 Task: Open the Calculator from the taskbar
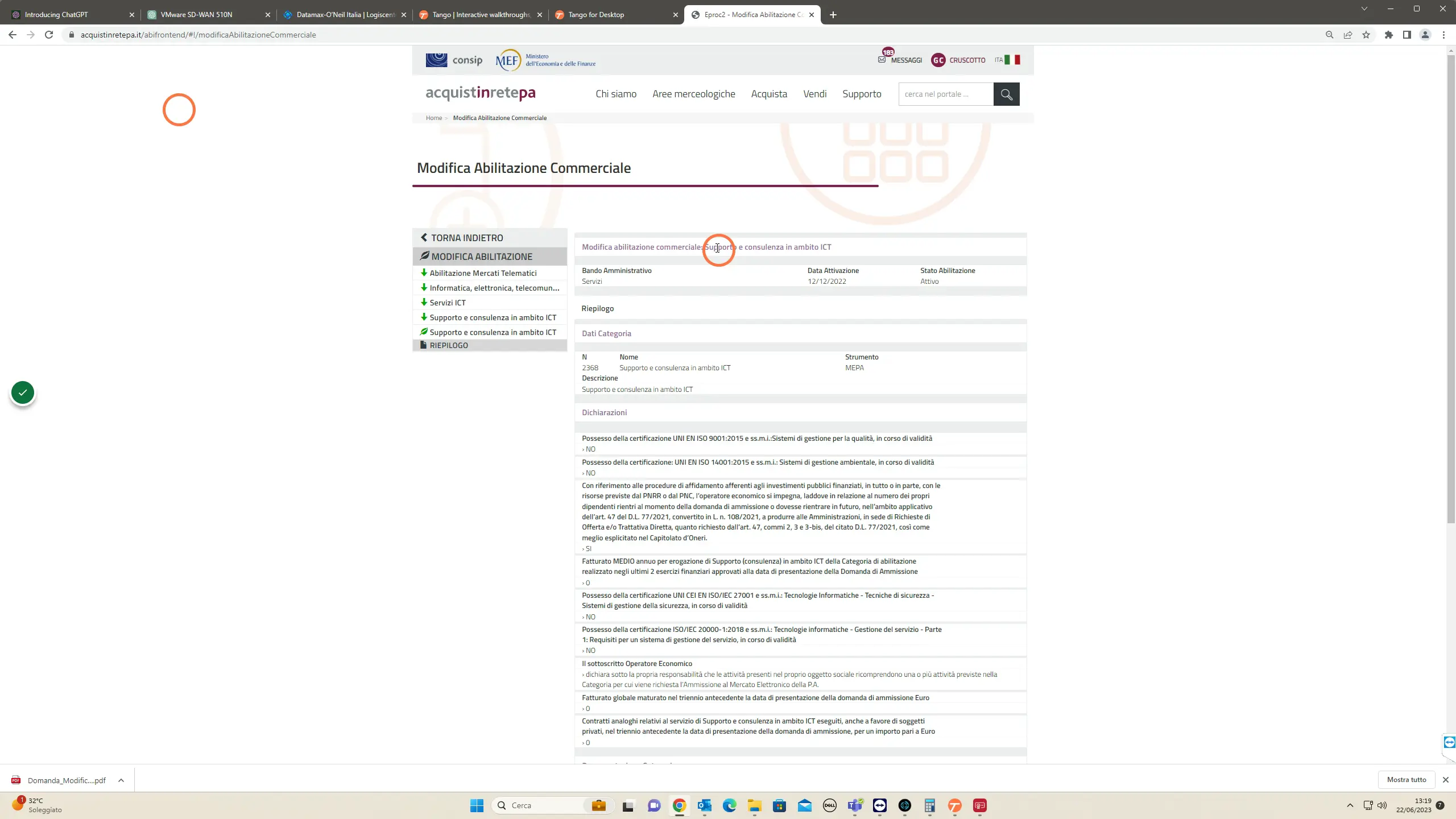point(930,805)
